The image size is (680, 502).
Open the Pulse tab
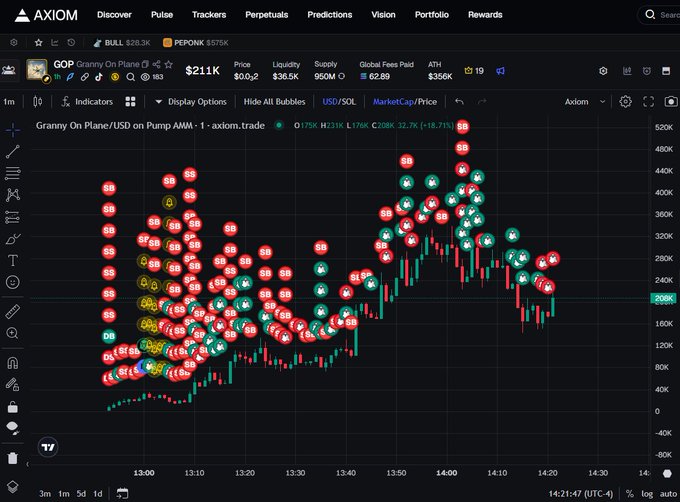(x=162, y=15)
